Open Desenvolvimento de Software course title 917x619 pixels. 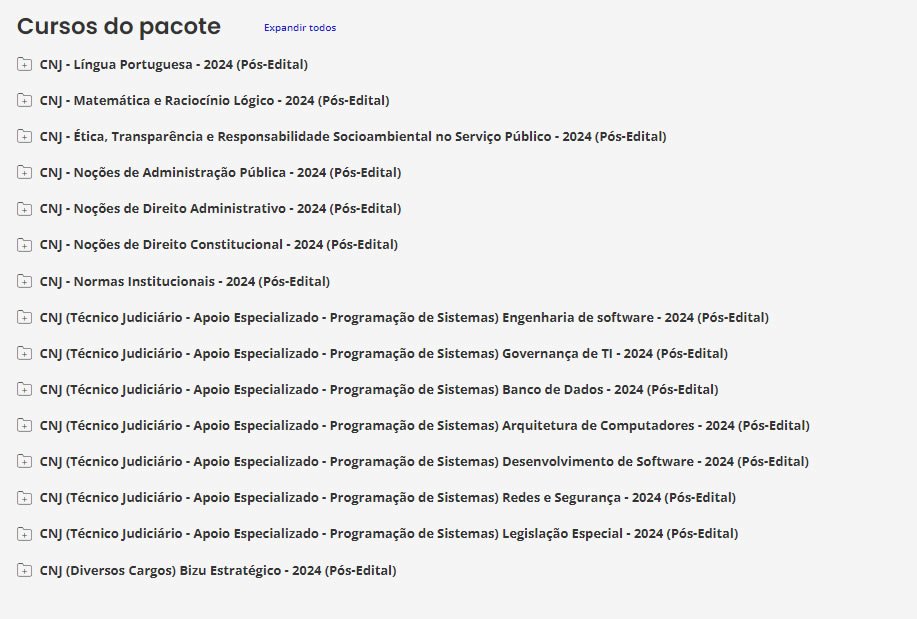[424, 462]
